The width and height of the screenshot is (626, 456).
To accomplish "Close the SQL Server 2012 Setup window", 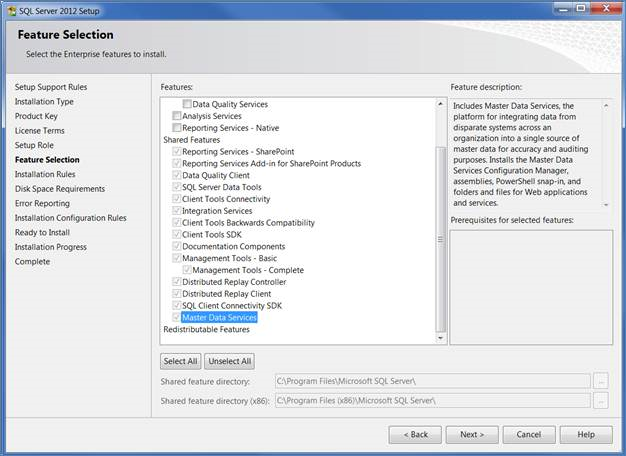I will pyautogui.click(x=610, y=9).
